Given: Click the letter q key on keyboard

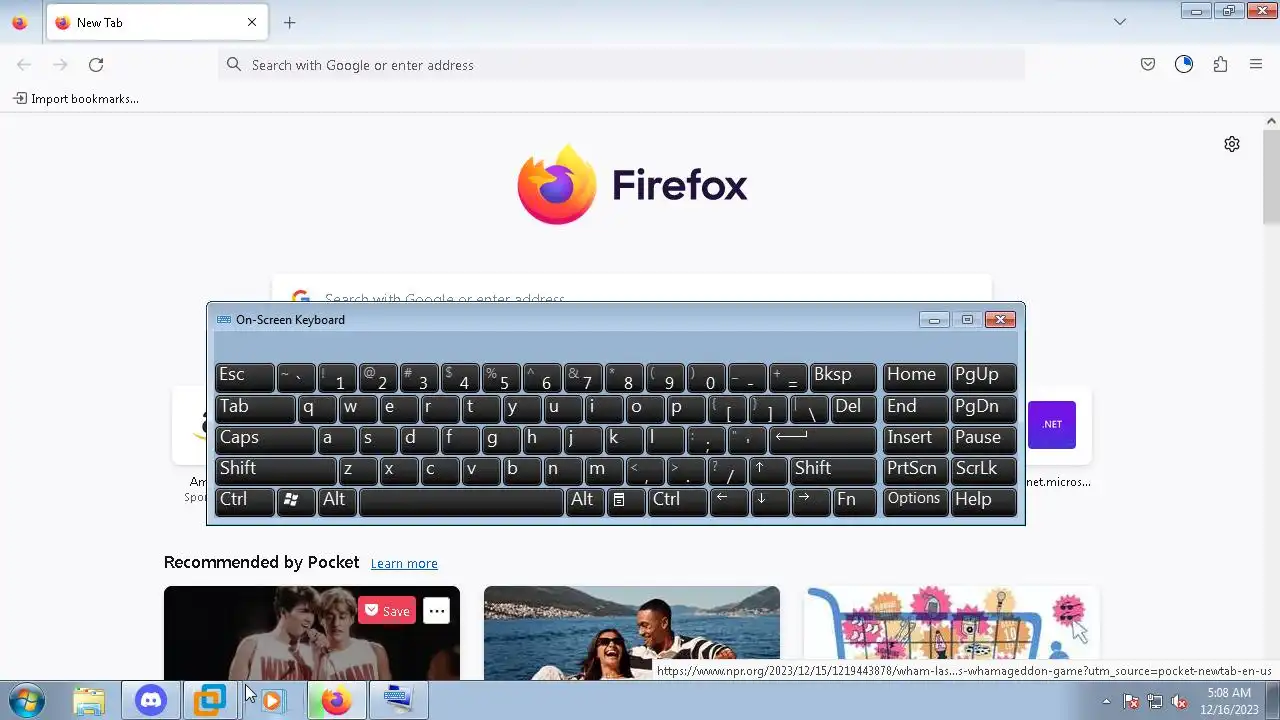Looking at the screenshot, I should [x=317, y=408].
